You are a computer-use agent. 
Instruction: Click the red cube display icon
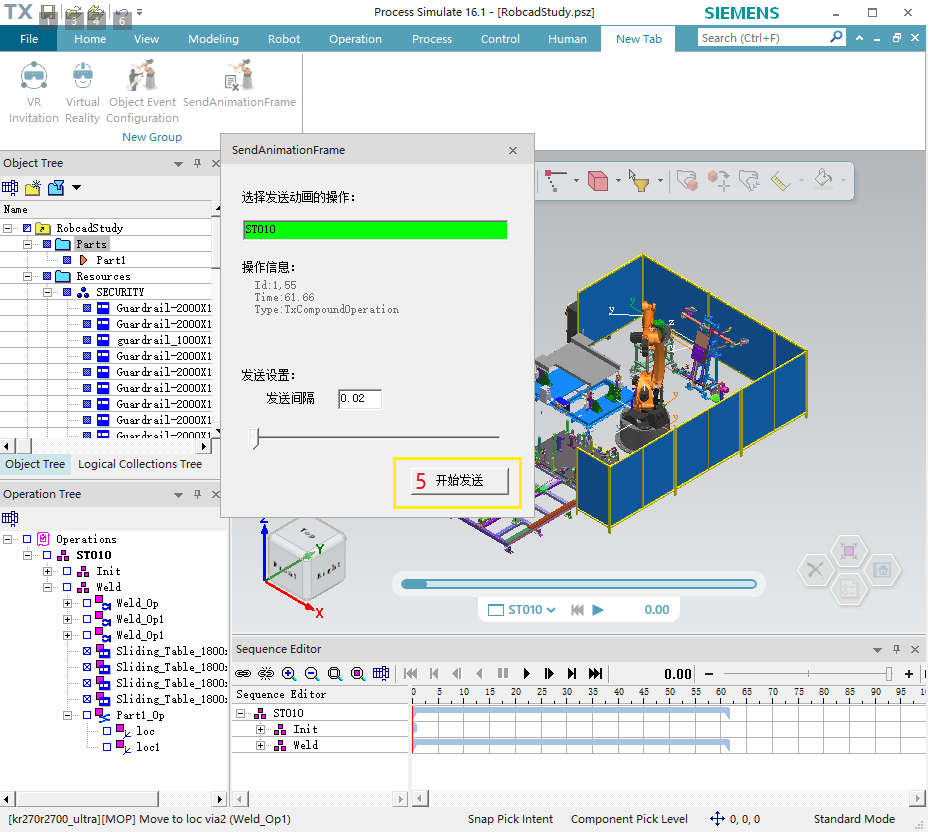point(597,181)
